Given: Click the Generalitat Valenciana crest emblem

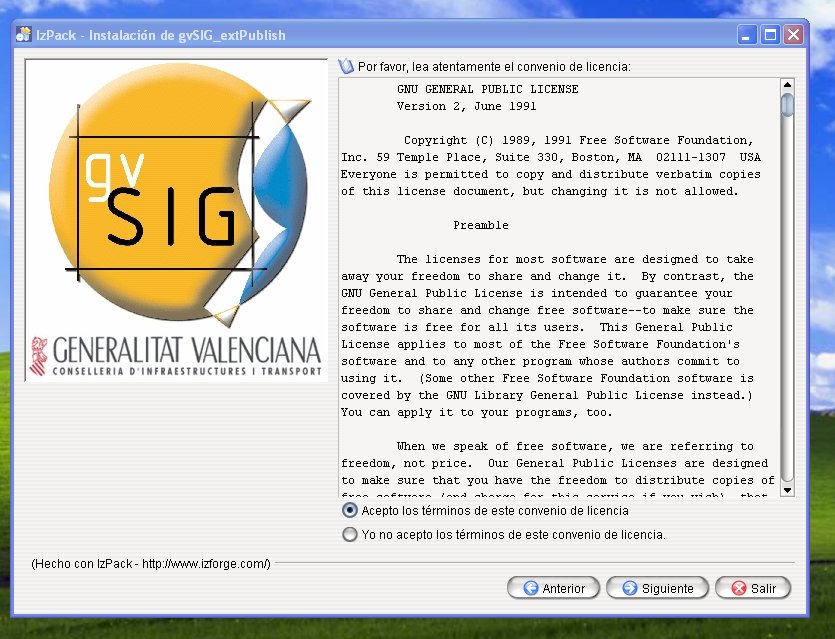Looking at the screenshot, I should point(40,356).
